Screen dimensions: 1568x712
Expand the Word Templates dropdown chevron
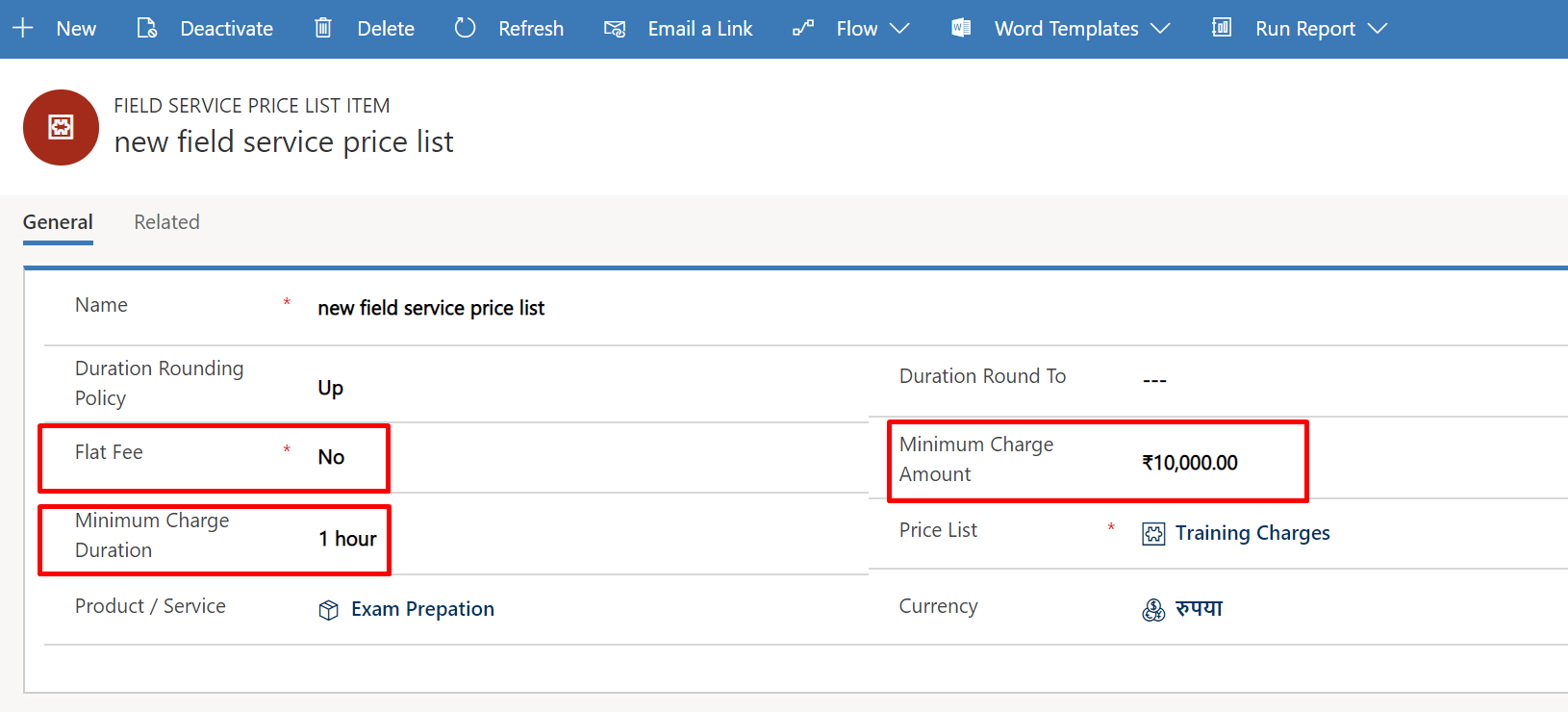pos(1161,29)
